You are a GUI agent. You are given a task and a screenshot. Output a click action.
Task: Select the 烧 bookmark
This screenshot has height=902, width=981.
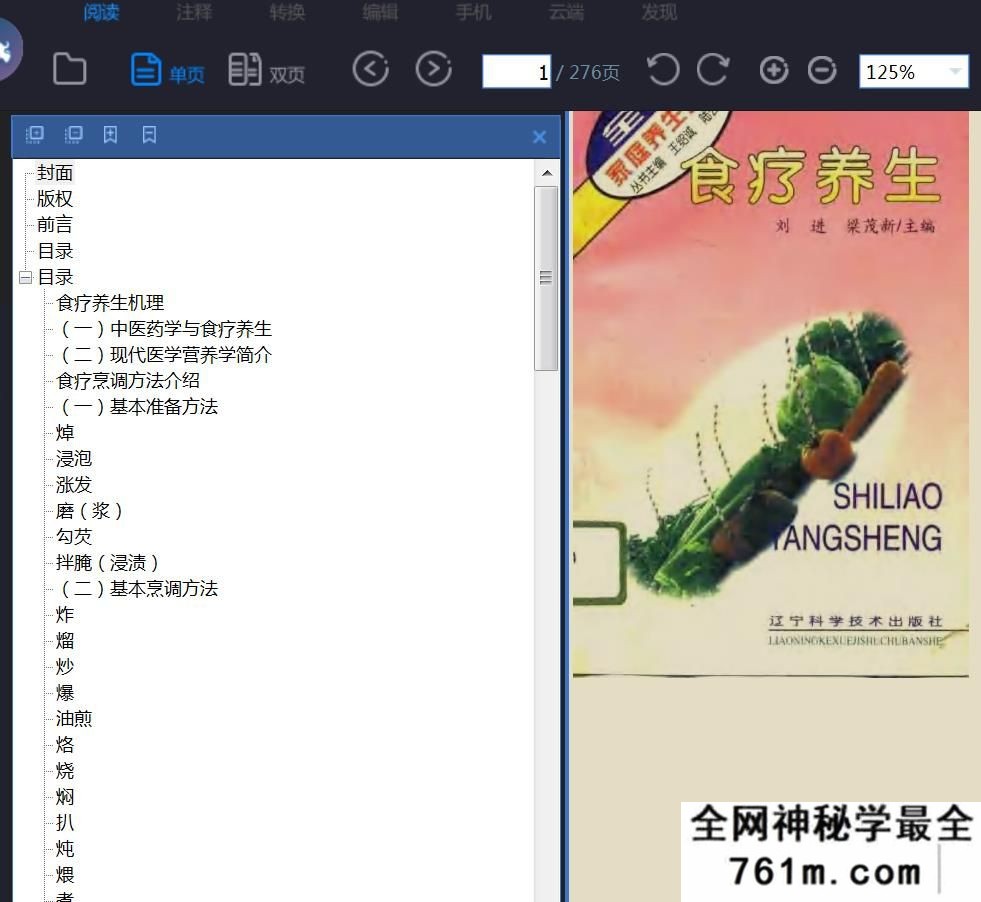click(65, 771)
